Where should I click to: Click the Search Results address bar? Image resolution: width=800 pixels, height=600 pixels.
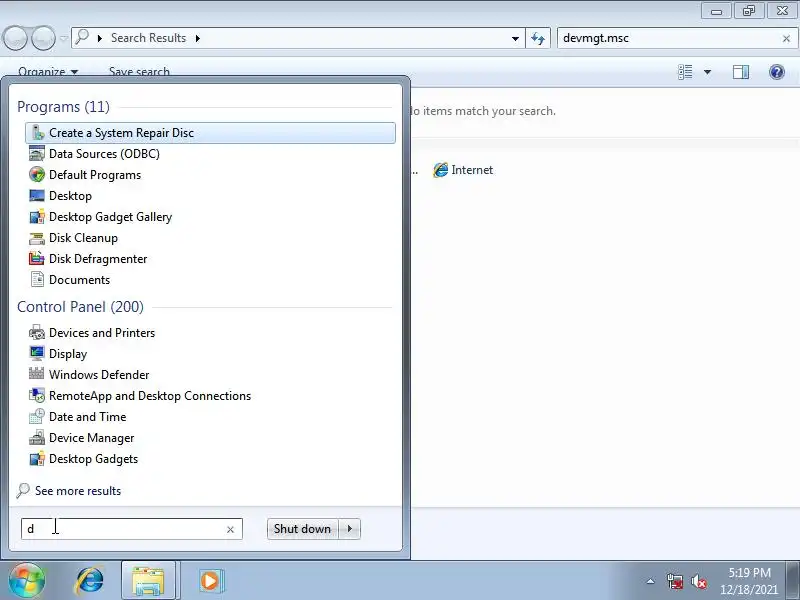(296, 38)
